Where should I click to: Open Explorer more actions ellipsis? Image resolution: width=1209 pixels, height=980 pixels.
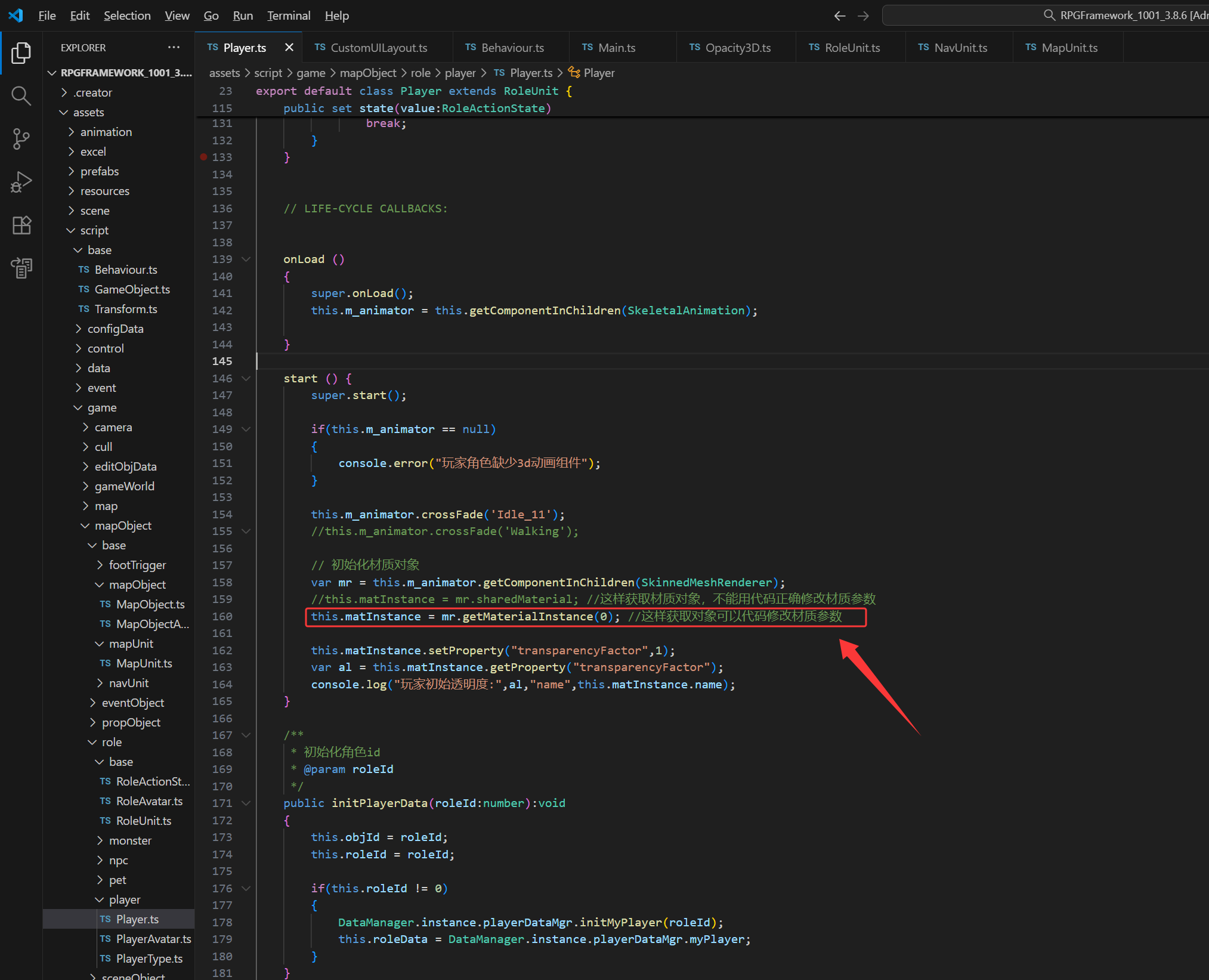pyautogui.click(x=174, y=47)
